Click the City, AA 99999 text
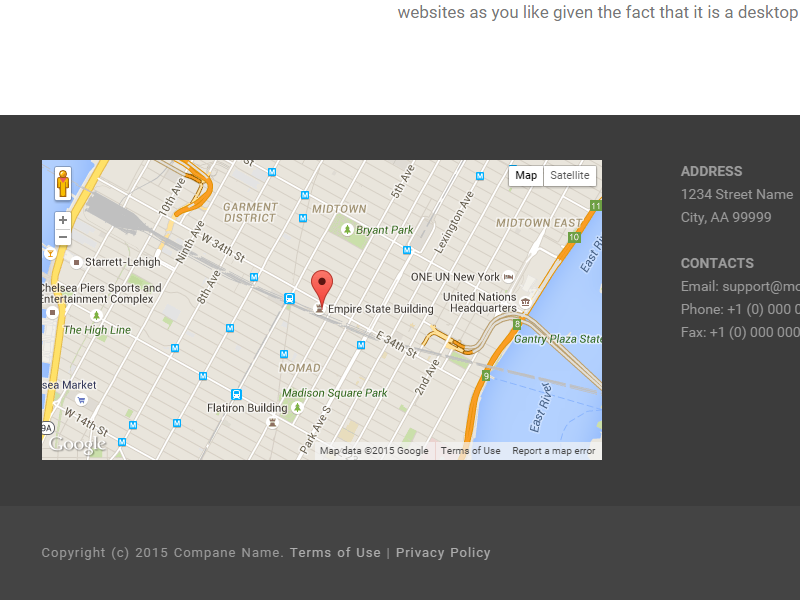Image resolution: width=800 pixels, height=600 pixels. (726, 217)
